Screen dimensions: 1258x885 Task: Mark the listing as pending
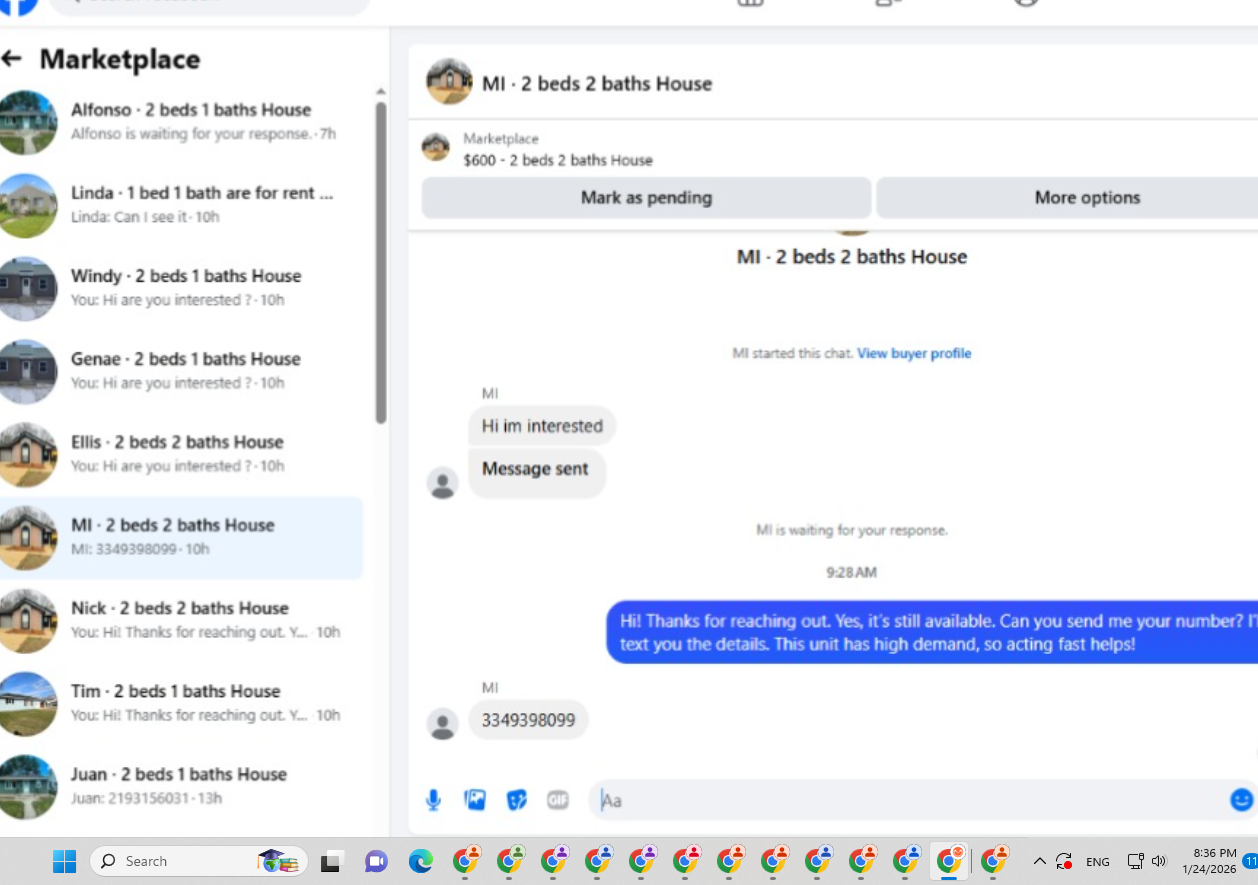pyautogui.click(x=646, y=198)
